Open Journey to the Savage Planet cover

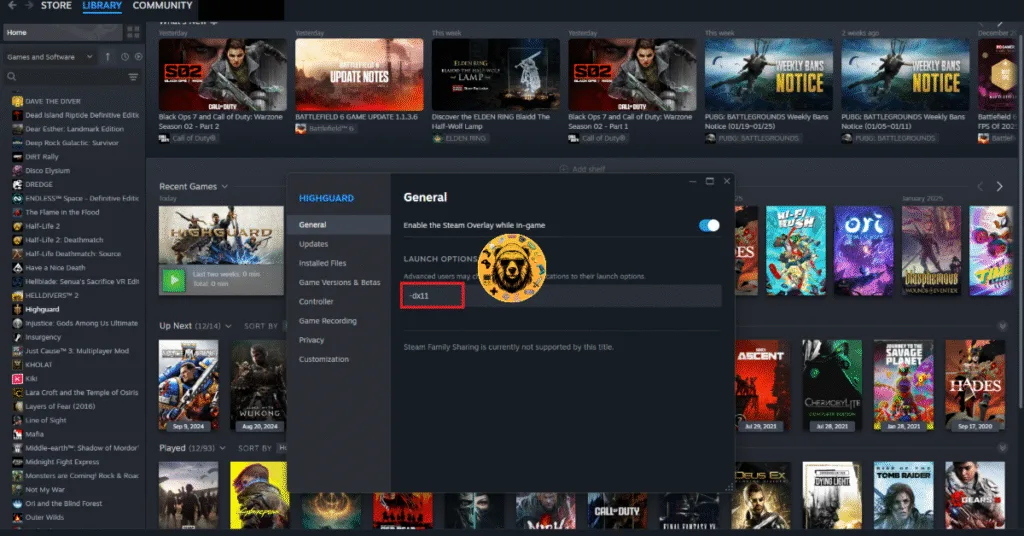tap(904, 385)
